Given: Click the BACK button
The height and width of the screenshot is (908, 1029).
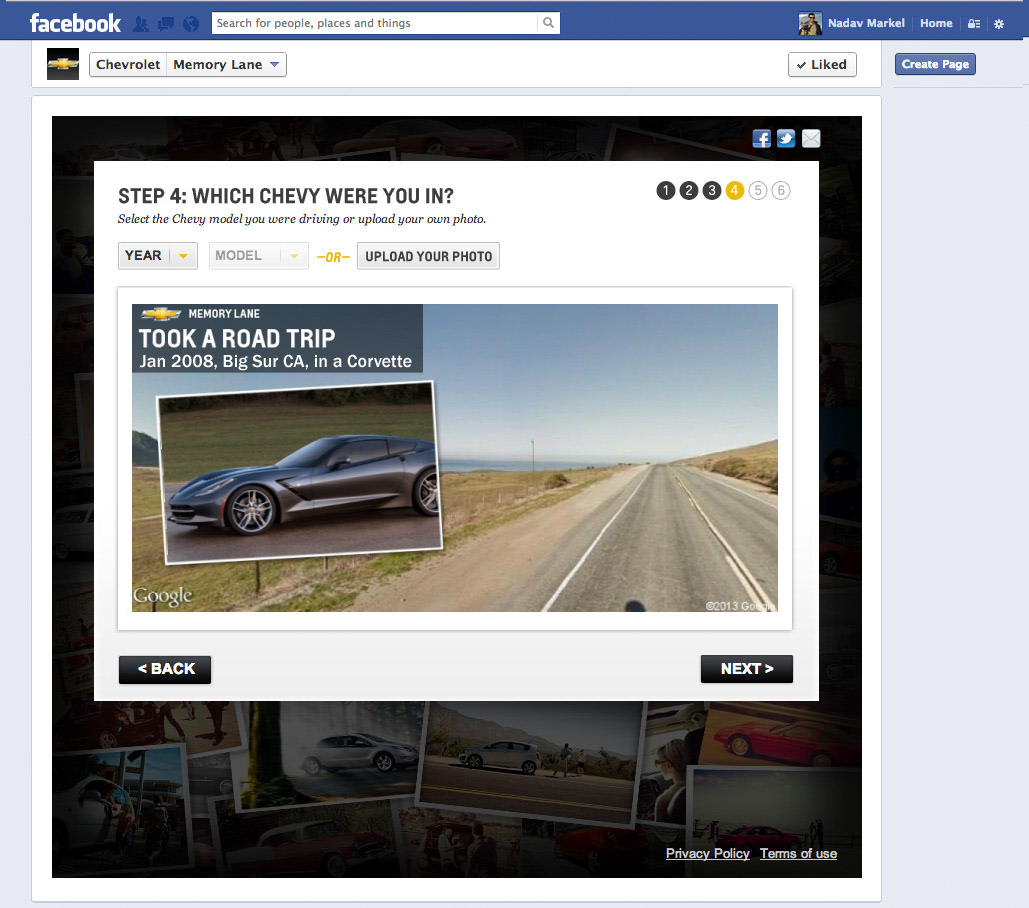Looking at the screenshot, I should click(165, 669).
